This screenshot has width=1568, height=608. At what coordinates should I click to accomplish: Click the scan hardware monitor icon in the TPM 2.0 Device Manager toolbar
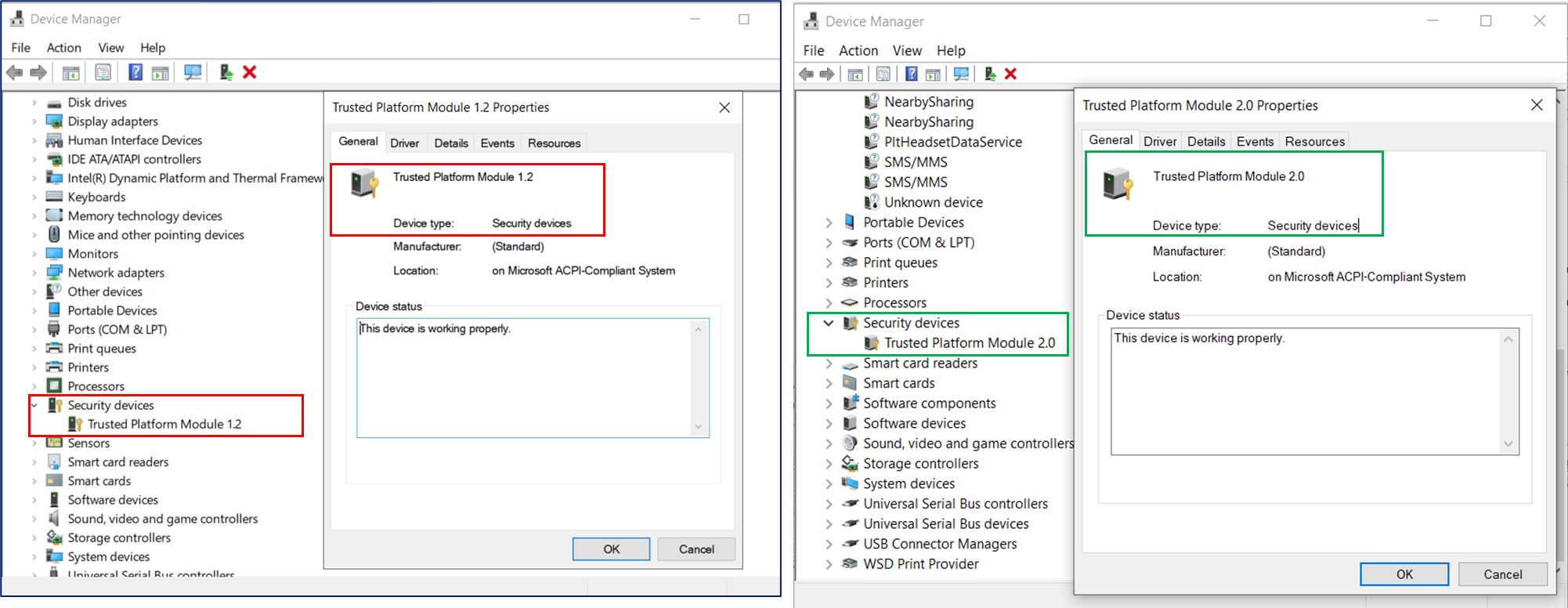click(961, 74)
